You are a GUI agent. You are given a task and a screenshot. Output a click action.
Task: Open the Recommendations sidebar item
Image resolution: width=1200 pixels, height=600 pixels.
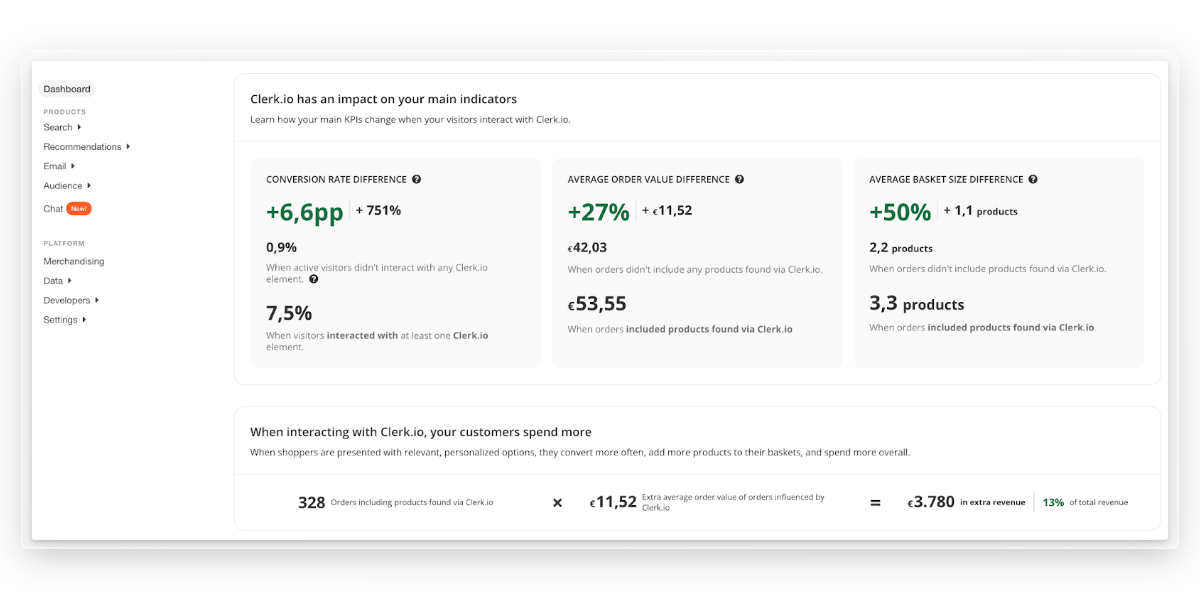[82, 147]
